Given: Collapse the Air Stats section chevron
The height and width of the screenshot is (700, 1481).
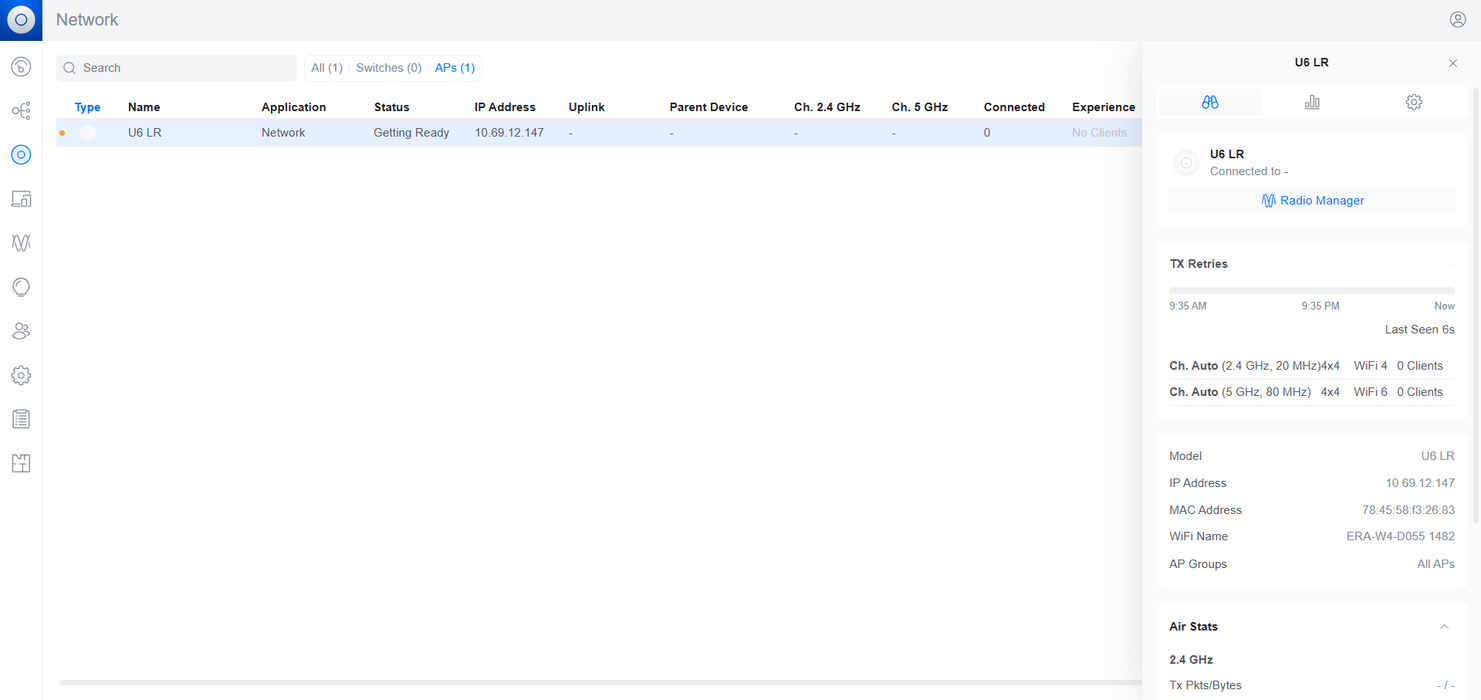Looking at the screenshot, I should pos(1444,627).
